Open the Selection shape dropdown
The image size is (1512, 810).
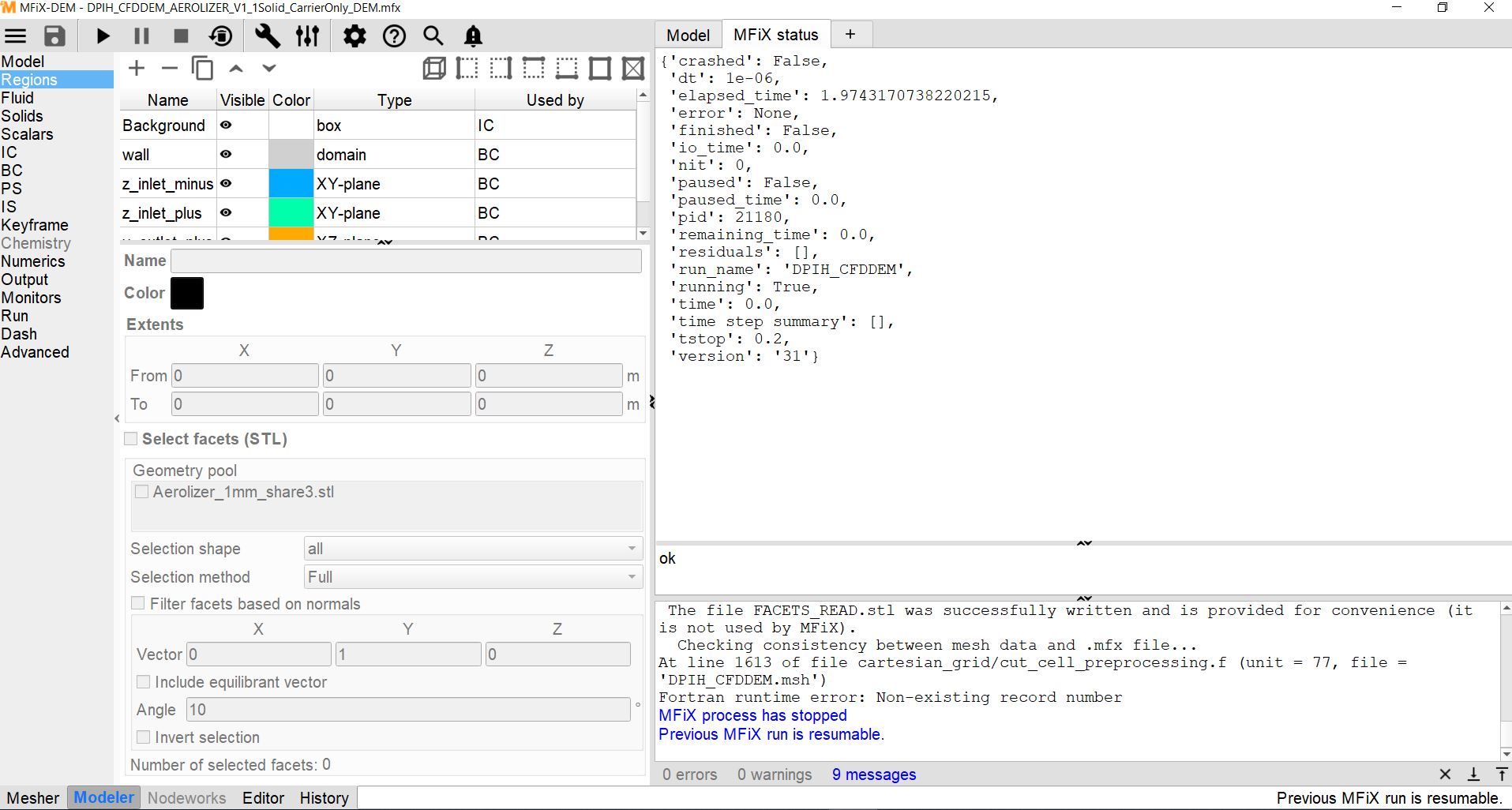click(473, 549)
